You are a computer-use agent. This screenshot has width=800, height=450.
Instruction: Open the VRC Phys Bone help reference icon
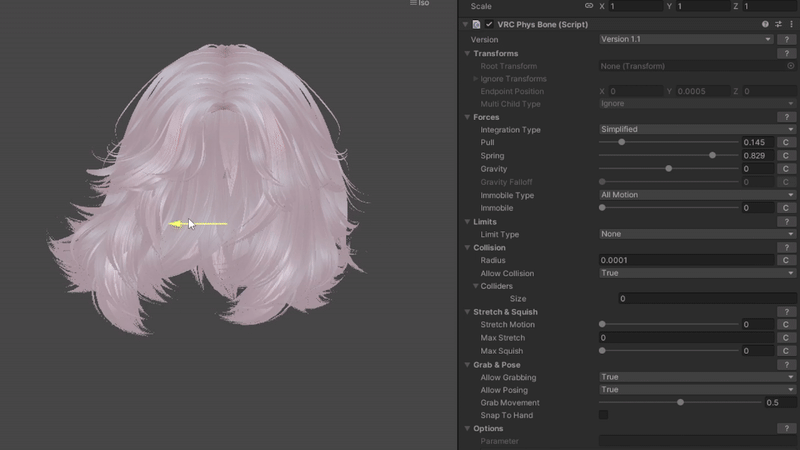pos(765,24)
